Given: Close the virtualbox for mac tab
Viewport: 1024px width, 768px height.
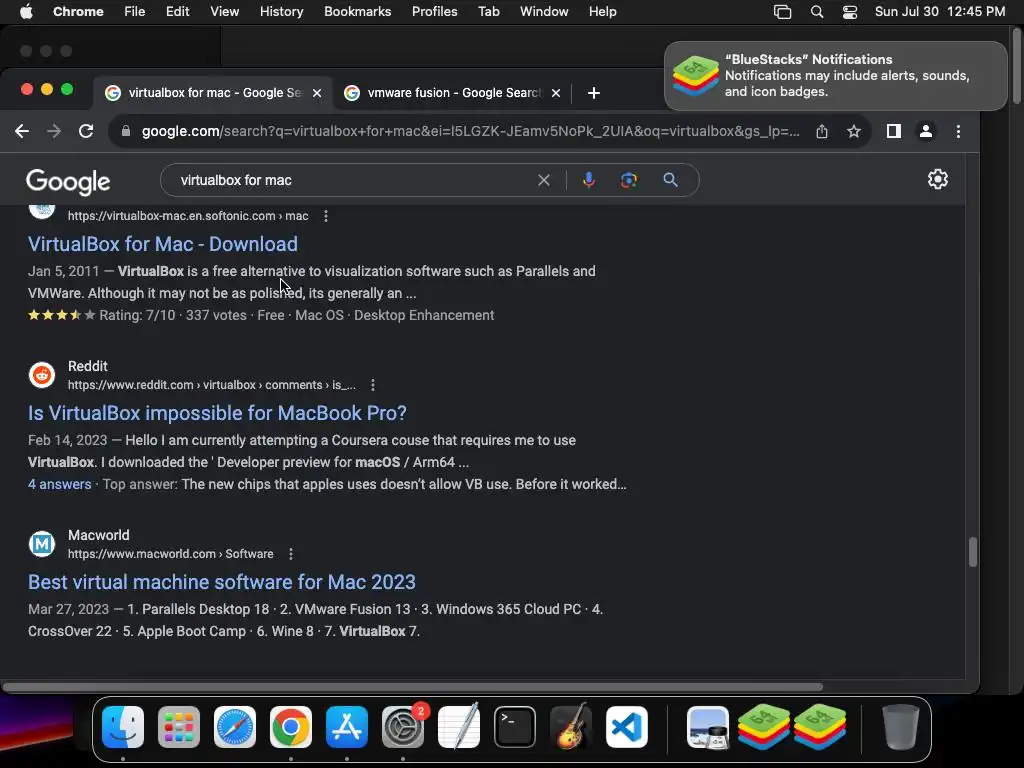Looking at the screenshot, I should [x=317, y=93].
